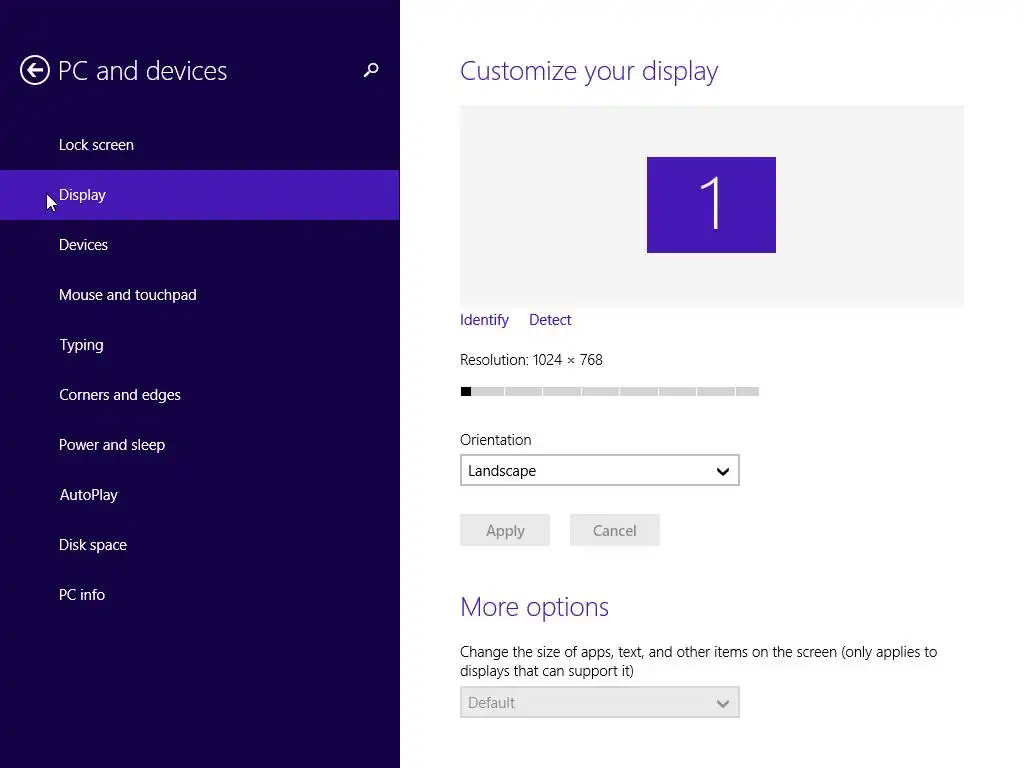This screenshot has width=1024, height=768.
Task: Click the Cancel button
Action: coord(615,530)
